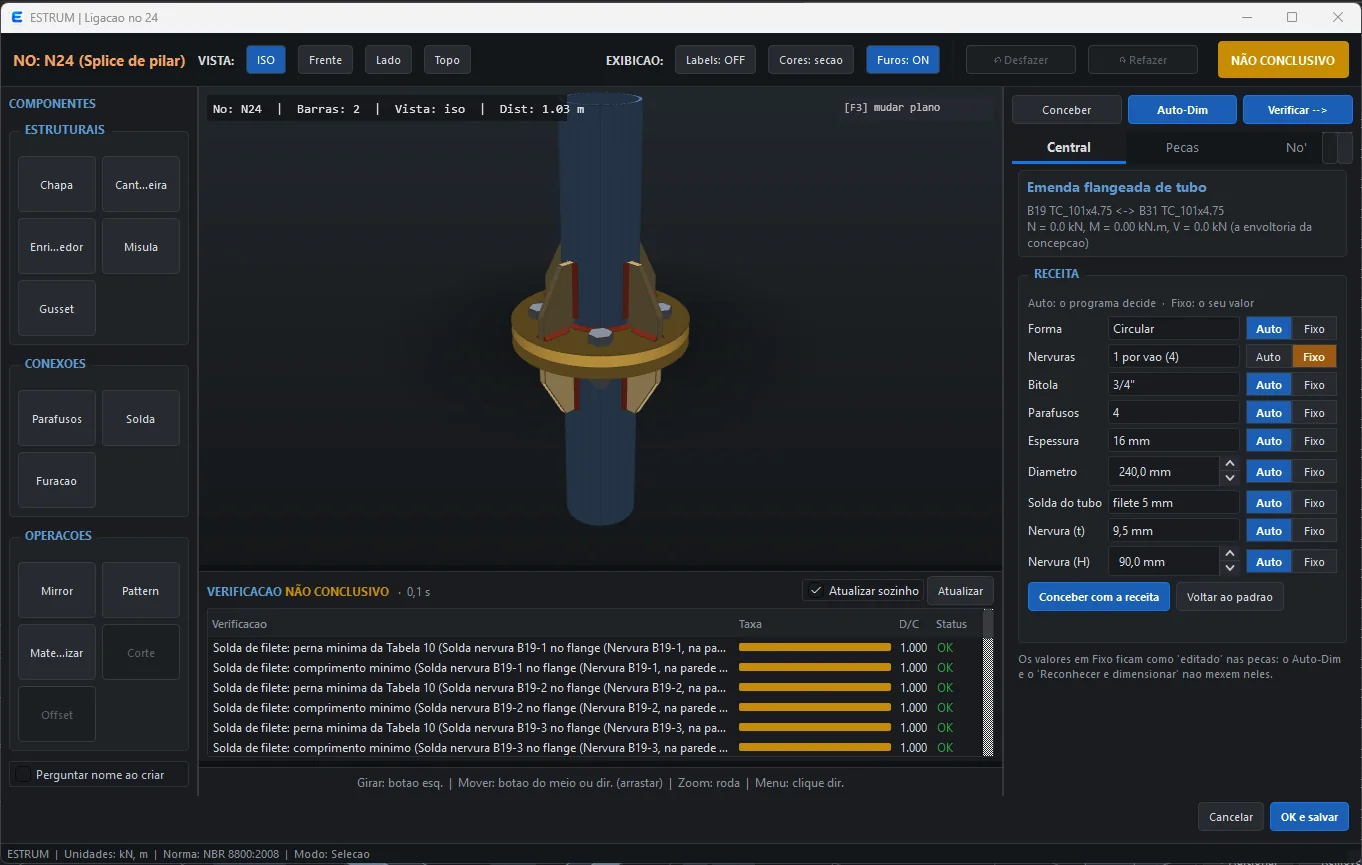Change the Cores: secao color mode
The height and width of the screenshot is (865, 1362).
tap(811, 60)
